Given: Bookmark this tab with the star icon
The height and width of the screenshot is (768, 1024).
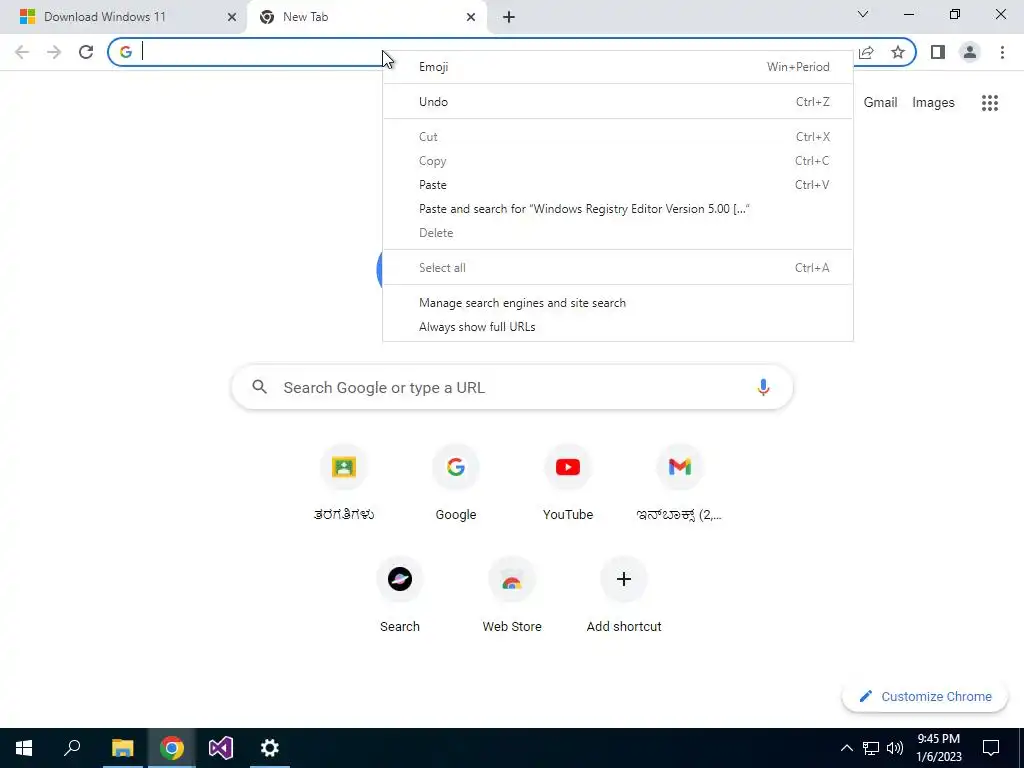Looking at the screenshot, I should 898,52.
